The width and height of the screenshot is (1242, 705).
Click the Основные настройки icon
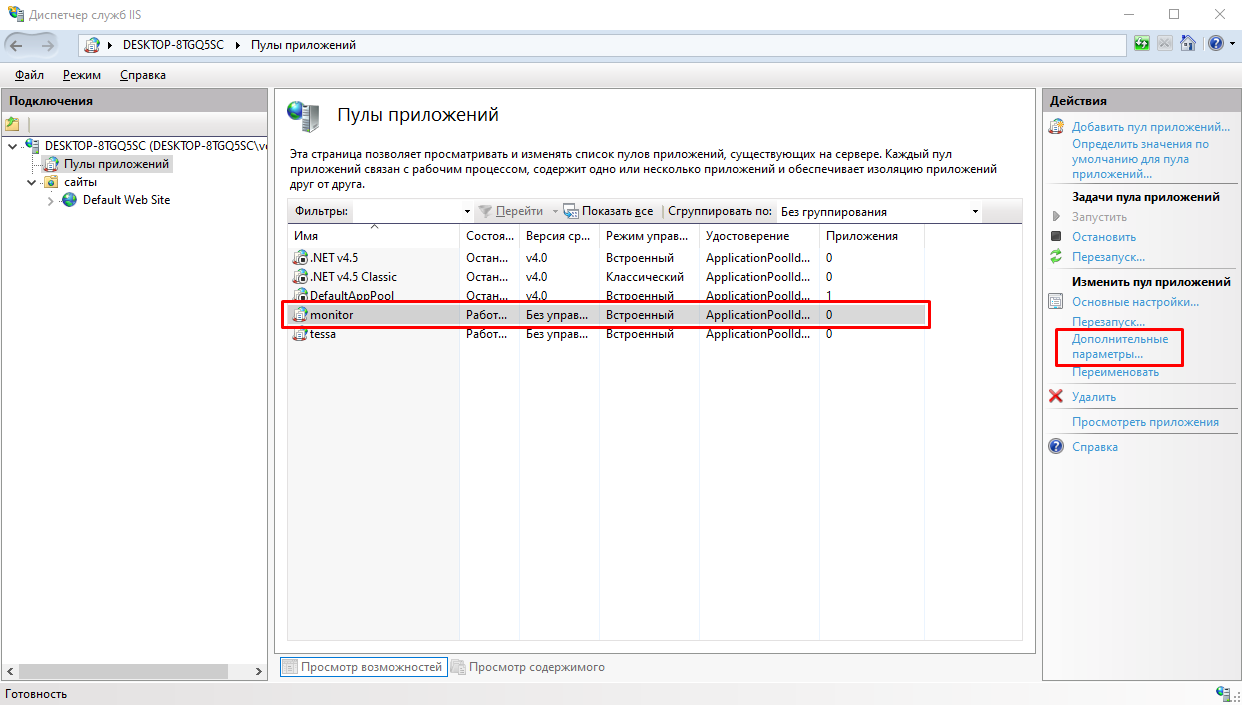1055,302
